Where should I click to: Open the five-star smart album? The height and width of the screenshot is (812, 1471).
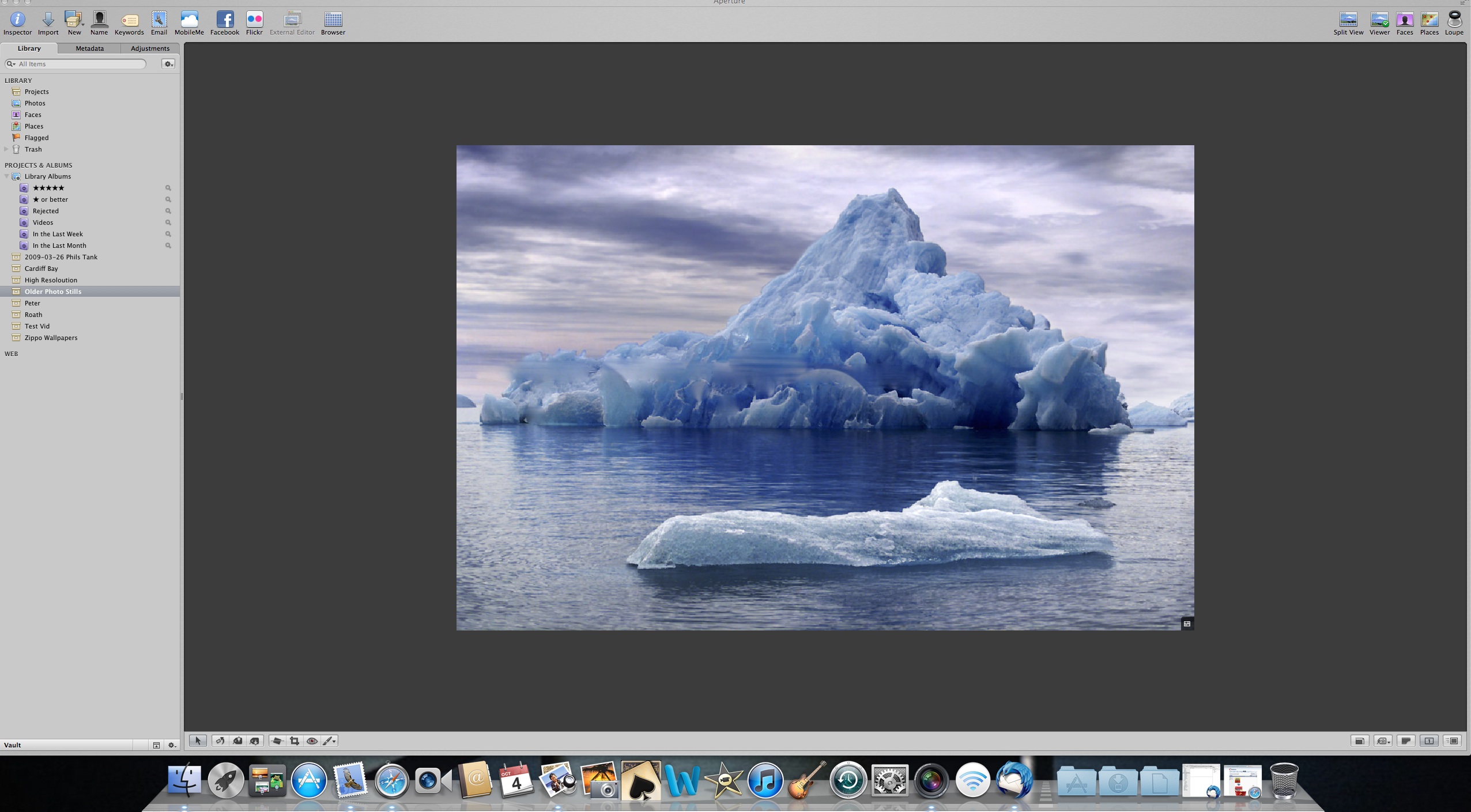90,188
